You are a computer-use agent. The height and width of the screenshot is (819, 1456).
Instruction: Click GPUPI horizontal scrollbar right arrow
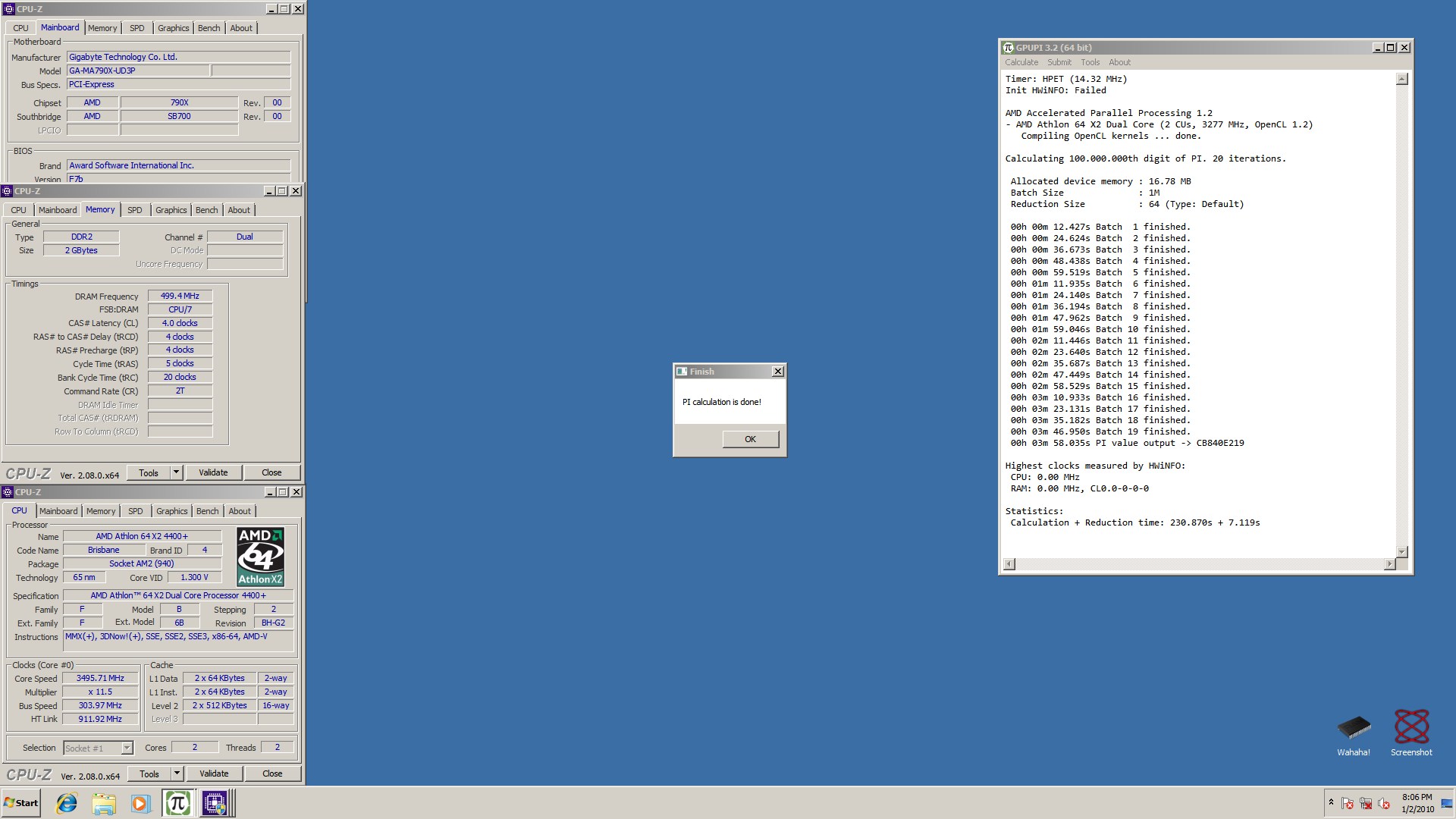pyautogui.click(x=1389, y=564)
